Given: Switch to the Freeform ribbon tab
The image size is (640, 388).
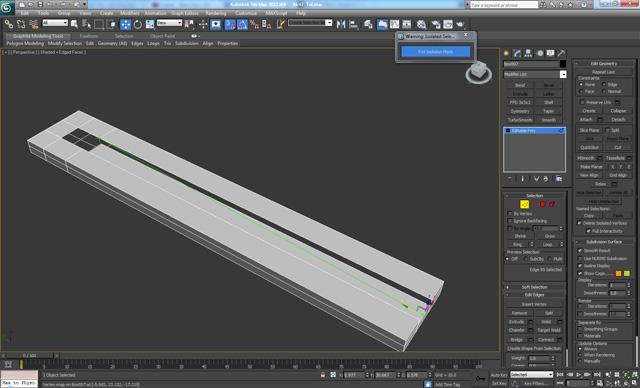Looking at the screenshot, I should point(89,36).
